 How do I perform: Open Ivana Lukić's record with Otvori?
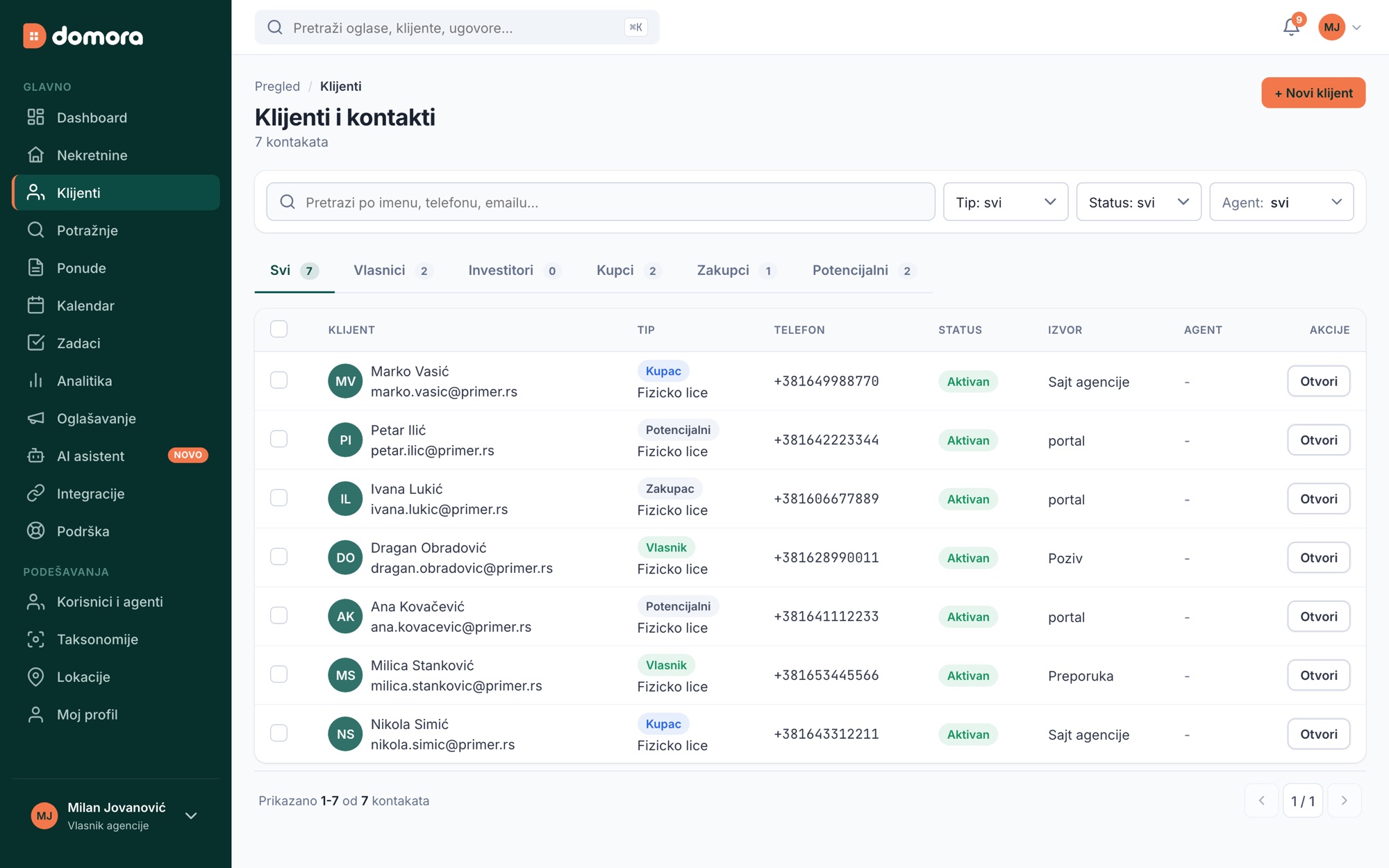coord(1318,499)
